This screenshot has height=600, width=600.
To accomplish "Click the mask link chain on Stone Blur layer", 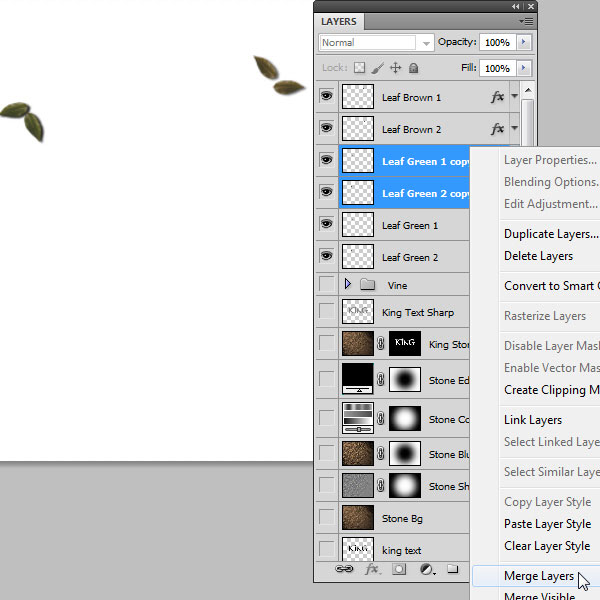I will click(380, 454).
